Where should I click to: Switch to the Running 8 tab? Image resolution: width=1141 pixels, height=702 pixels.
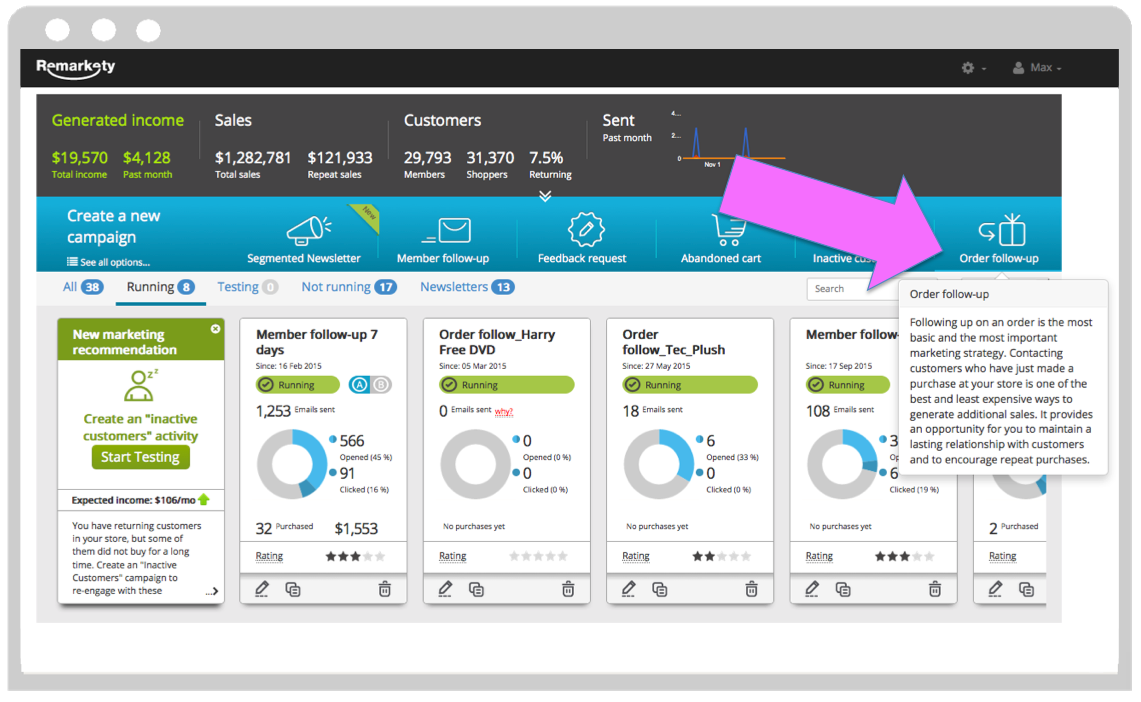[160, 287]
